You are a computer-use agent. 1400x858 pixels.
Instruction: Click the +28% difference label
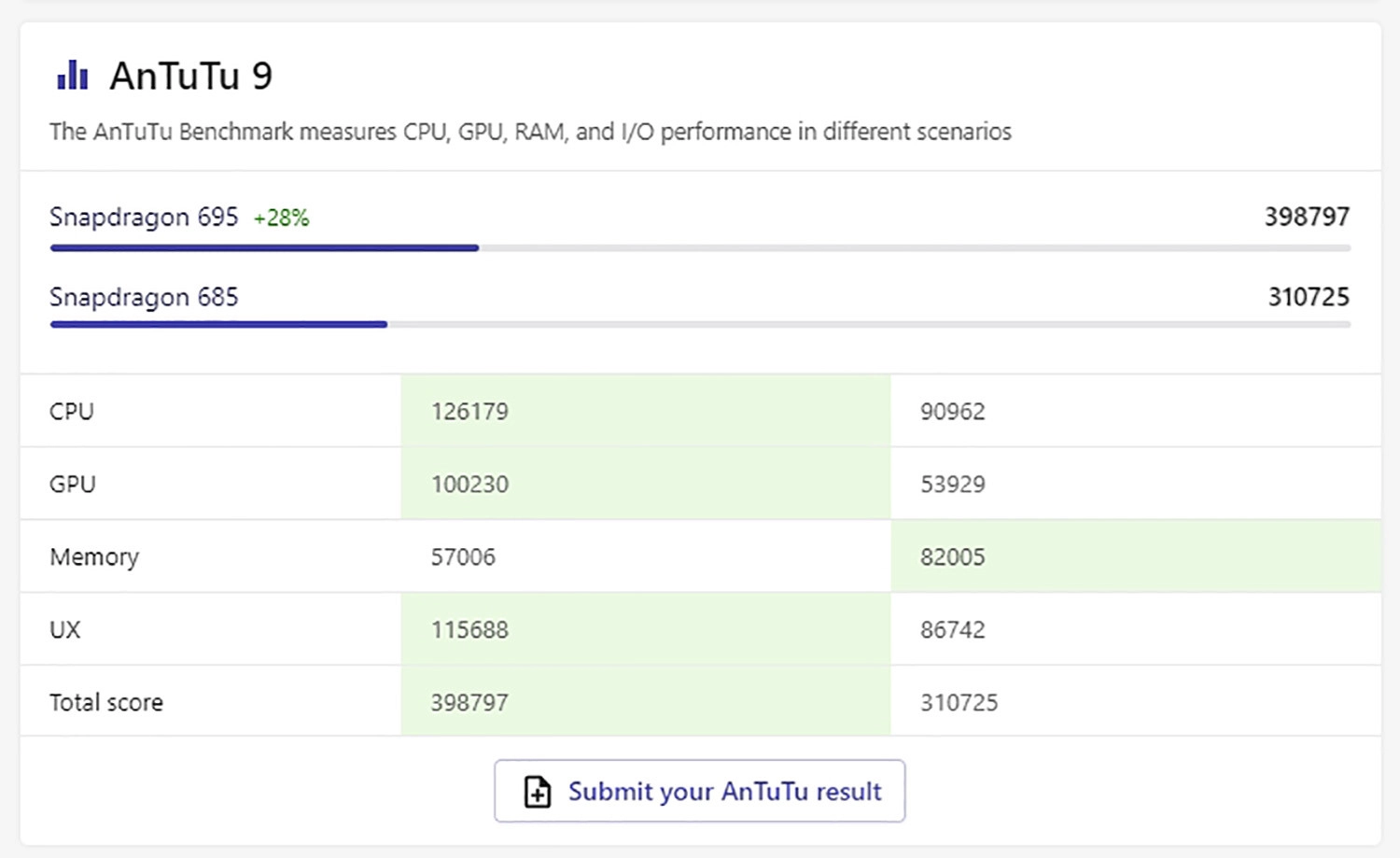point(281,218)
